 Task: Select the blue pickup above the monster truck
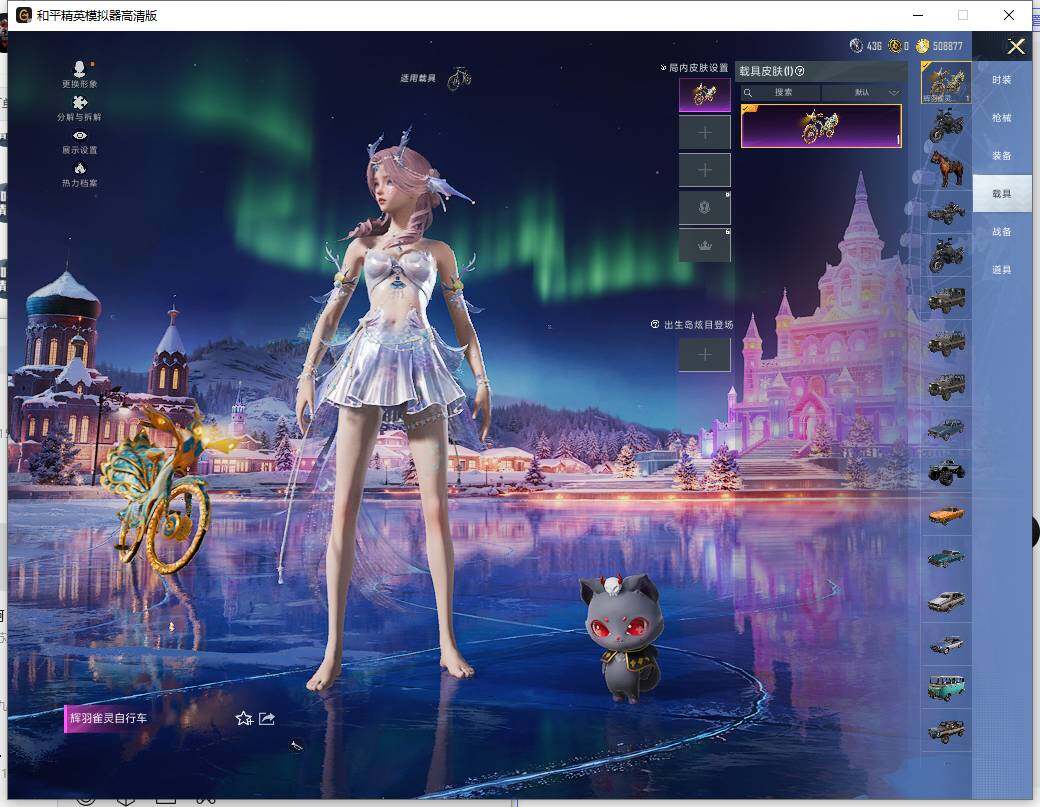point(946,428)
